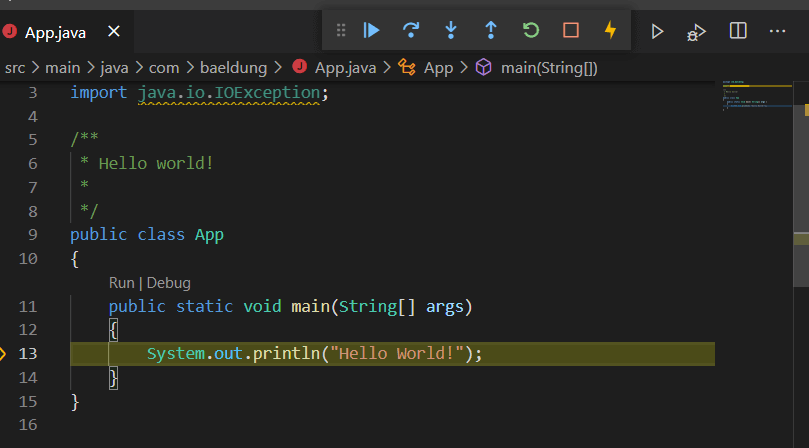Screen dimensions: 809x448
Task: Run the Java file with the play icon
Action: point(657,32)
